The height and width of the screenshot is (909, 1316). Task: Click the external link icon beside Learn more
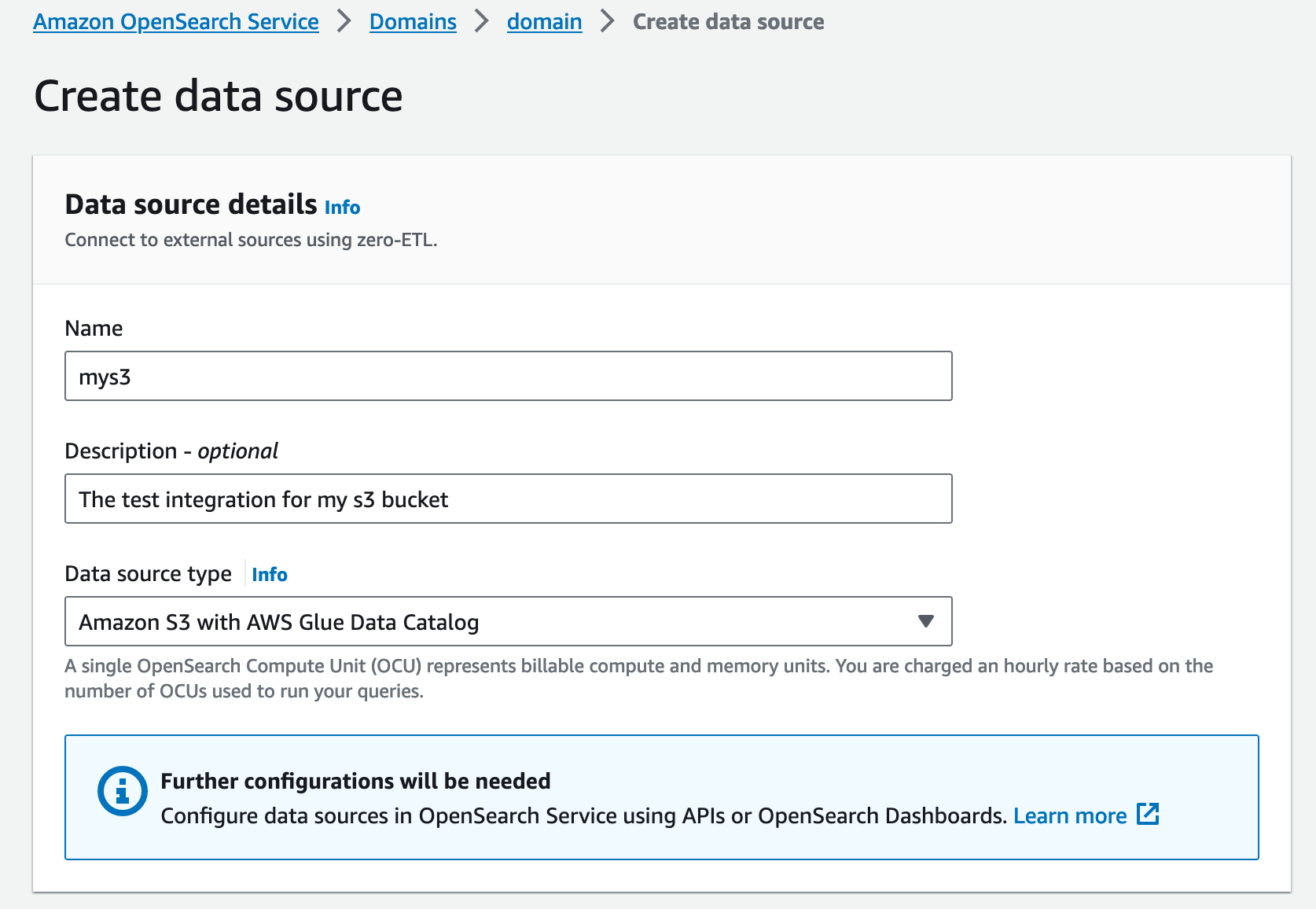tap(1148, 815)
